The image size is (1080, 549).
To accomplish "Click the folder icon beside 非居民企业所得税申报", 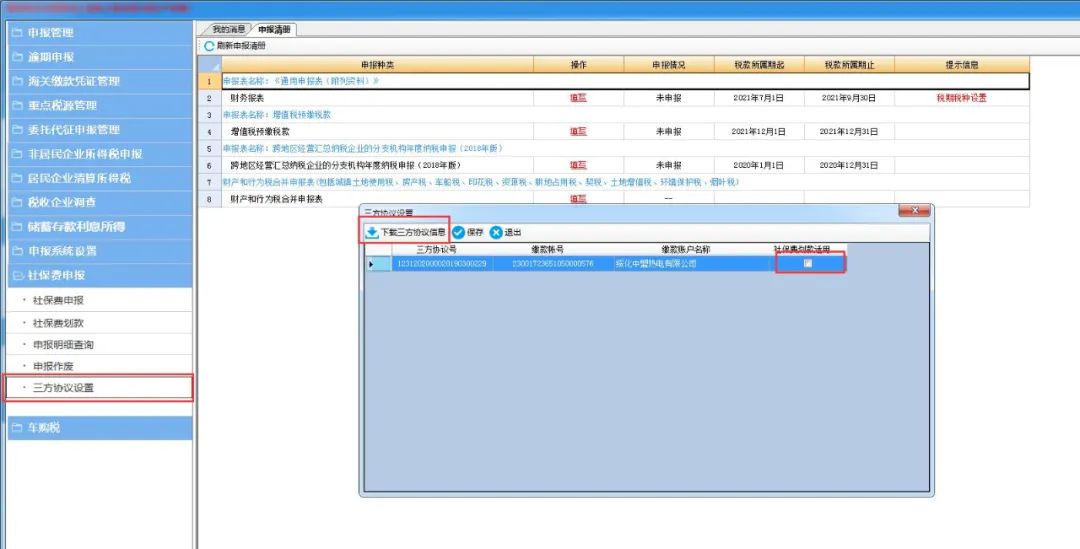I will pos(17,154).
